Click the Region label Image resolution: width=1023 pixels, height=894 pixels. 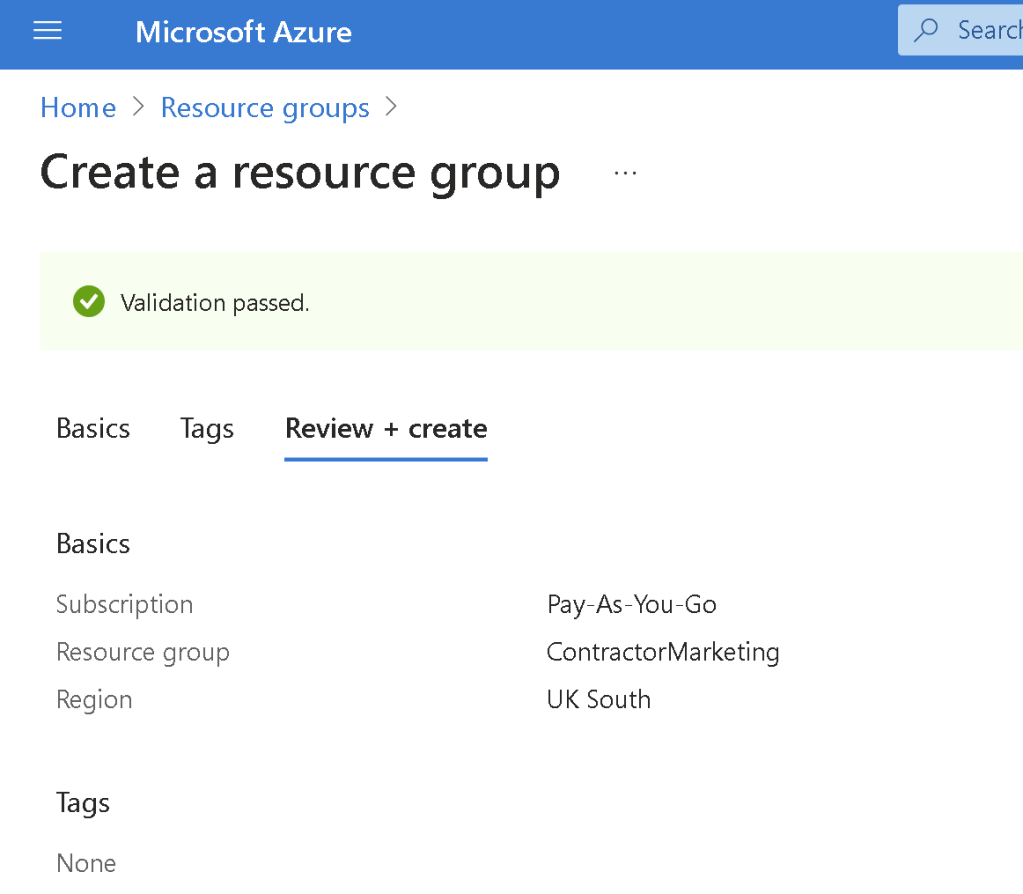tap(95, 700)
